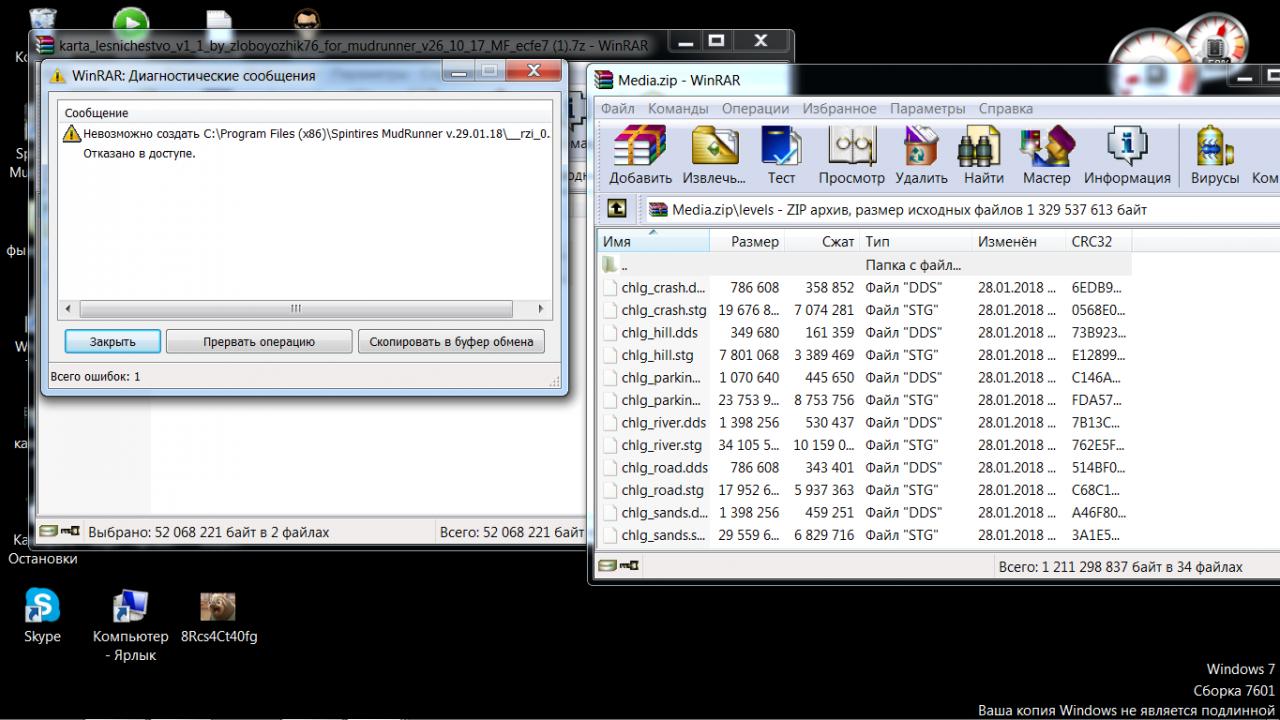Go up one folder level in Media.zip

pos(617,209)
